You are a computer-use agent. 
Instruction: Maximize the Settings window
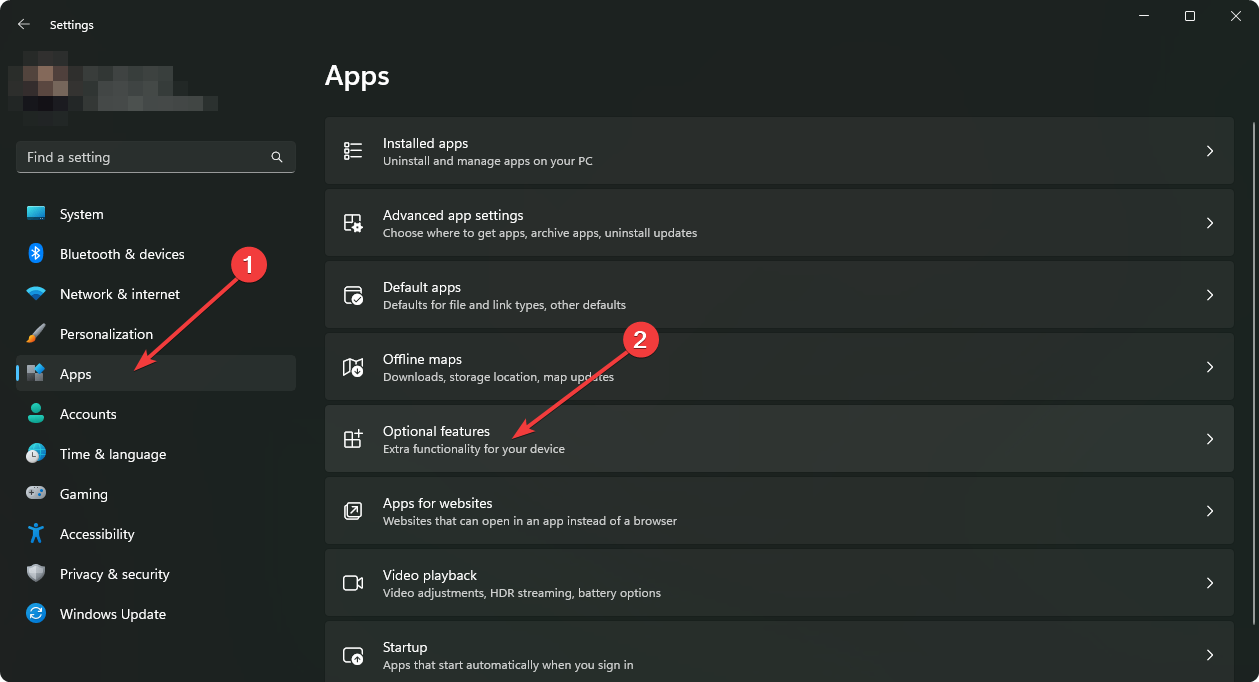(x=1190, y=16)
